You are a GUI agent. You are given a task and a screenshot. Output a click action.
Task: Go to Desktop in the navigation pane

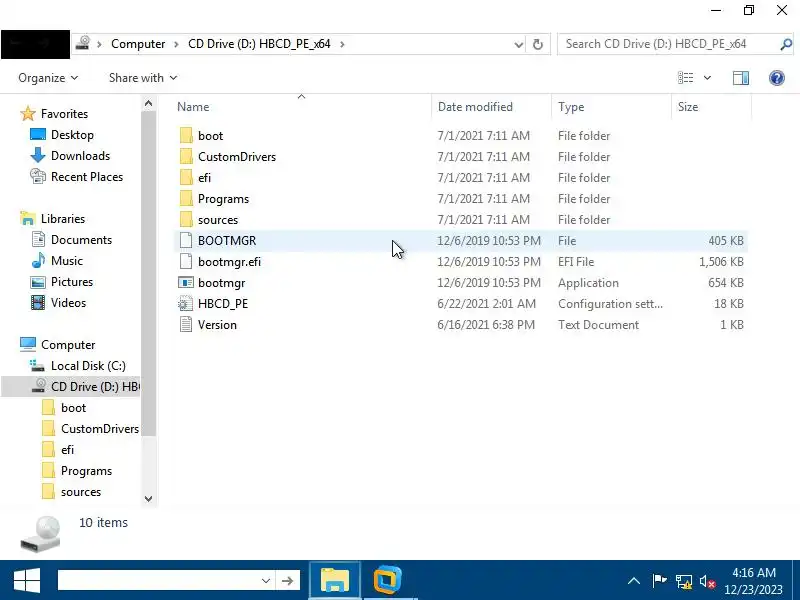click(x=72, y=135)
